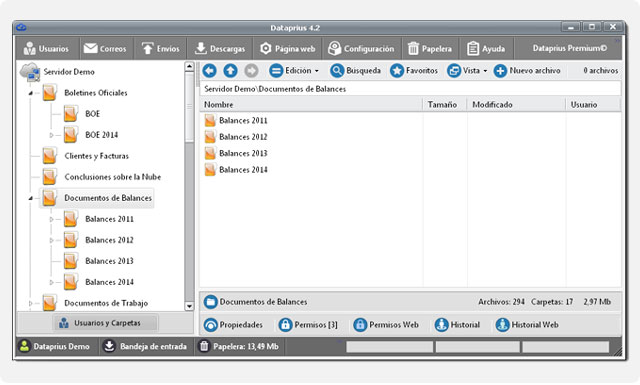Open Permisos Web settings
Screen dimensions: 640x385
click(386, 325)
